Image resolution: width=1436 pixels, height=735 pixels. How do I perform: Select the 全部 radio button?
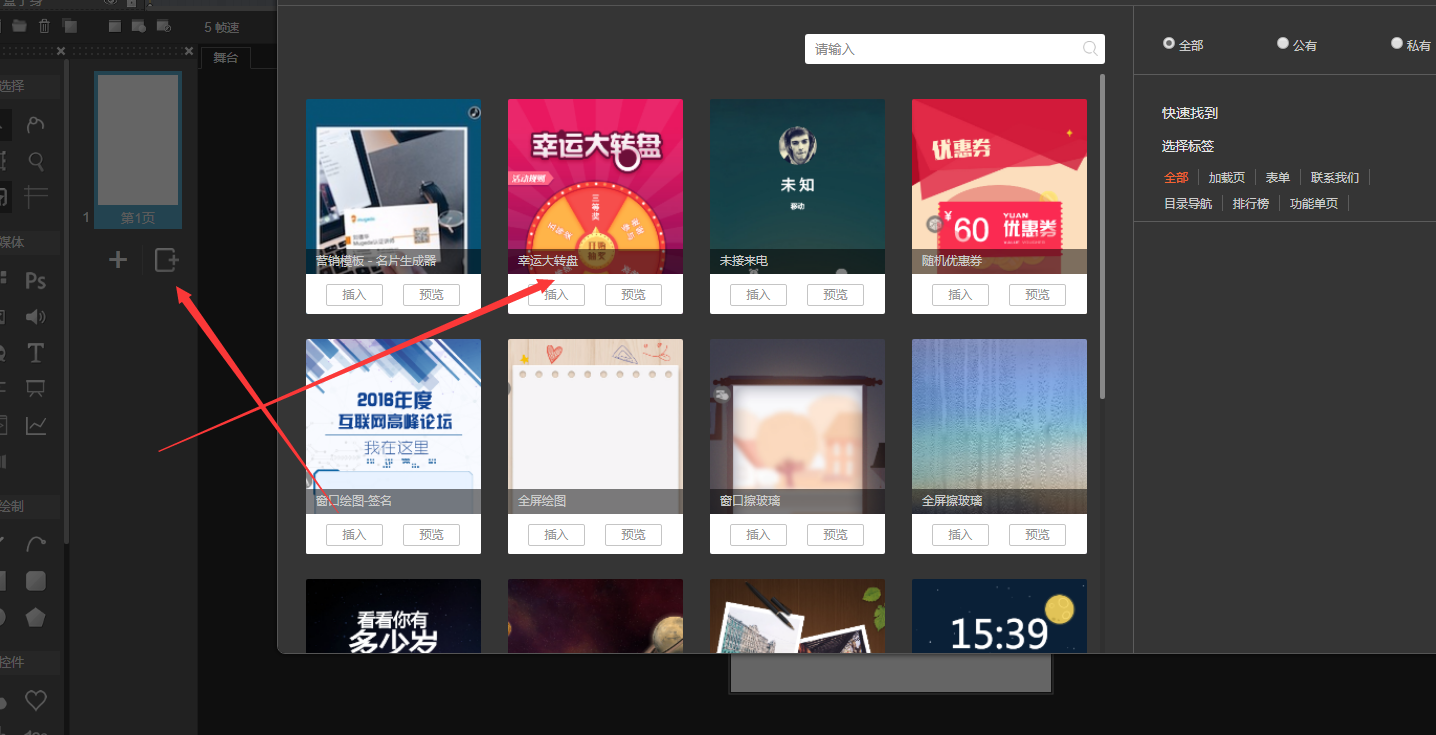[1169, 43]
